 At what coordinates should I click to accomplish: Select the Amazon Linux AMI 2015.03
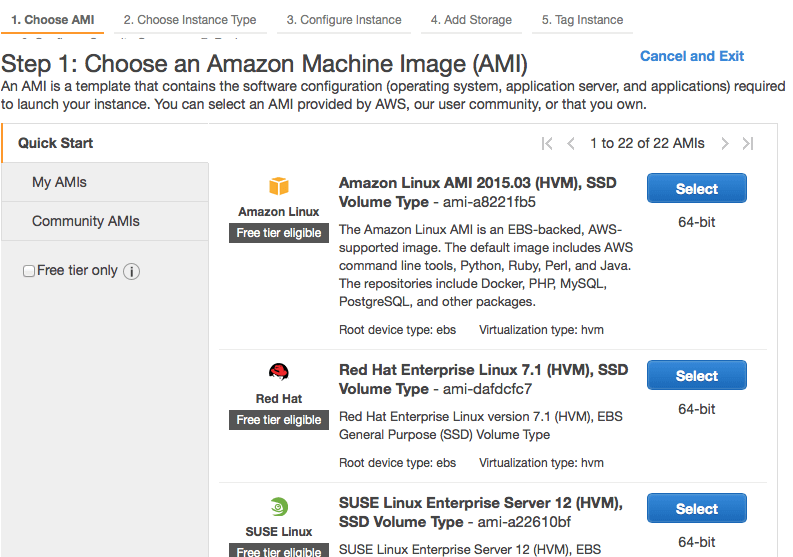click(696, 189)
